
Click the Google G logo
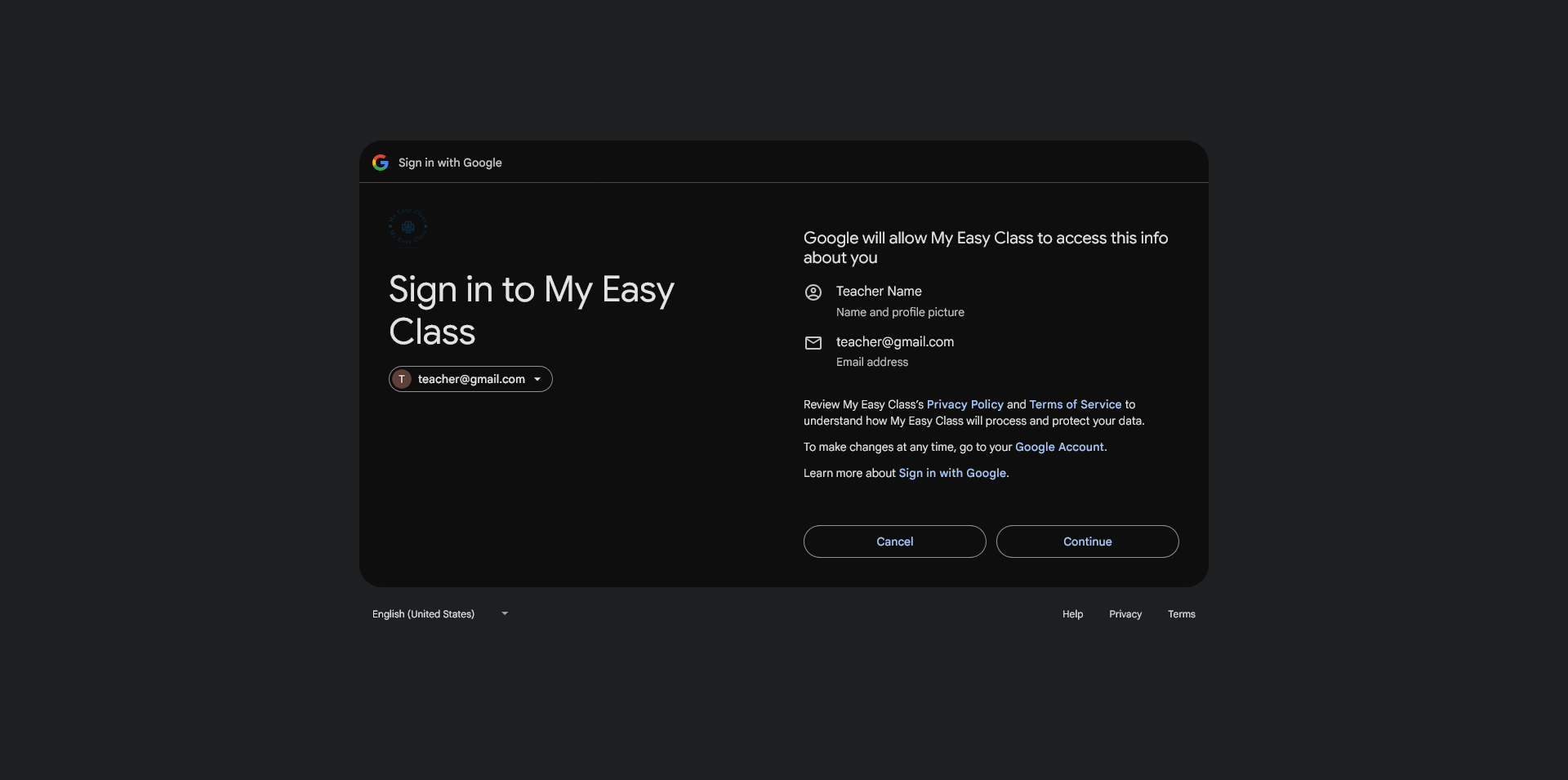[x=381, y=163]
